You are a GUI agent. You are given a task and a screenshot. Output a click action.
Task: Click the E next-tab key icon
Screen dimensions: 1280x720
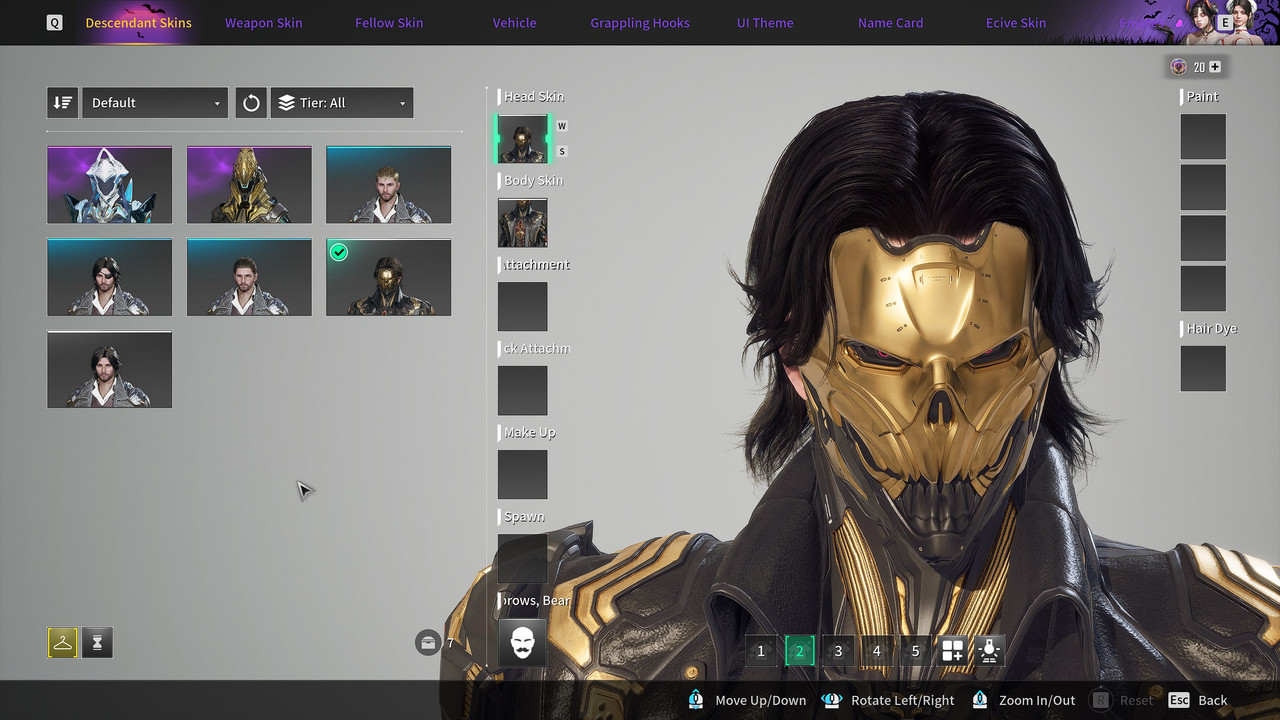[1224, 22]
